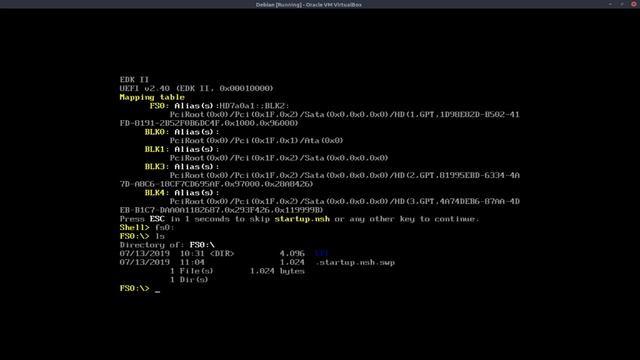Image resolution: width=640 pixels, height=360 pixels.
Task: Click the blue 'EFI' directory name
Action: (x=322, y=253)
